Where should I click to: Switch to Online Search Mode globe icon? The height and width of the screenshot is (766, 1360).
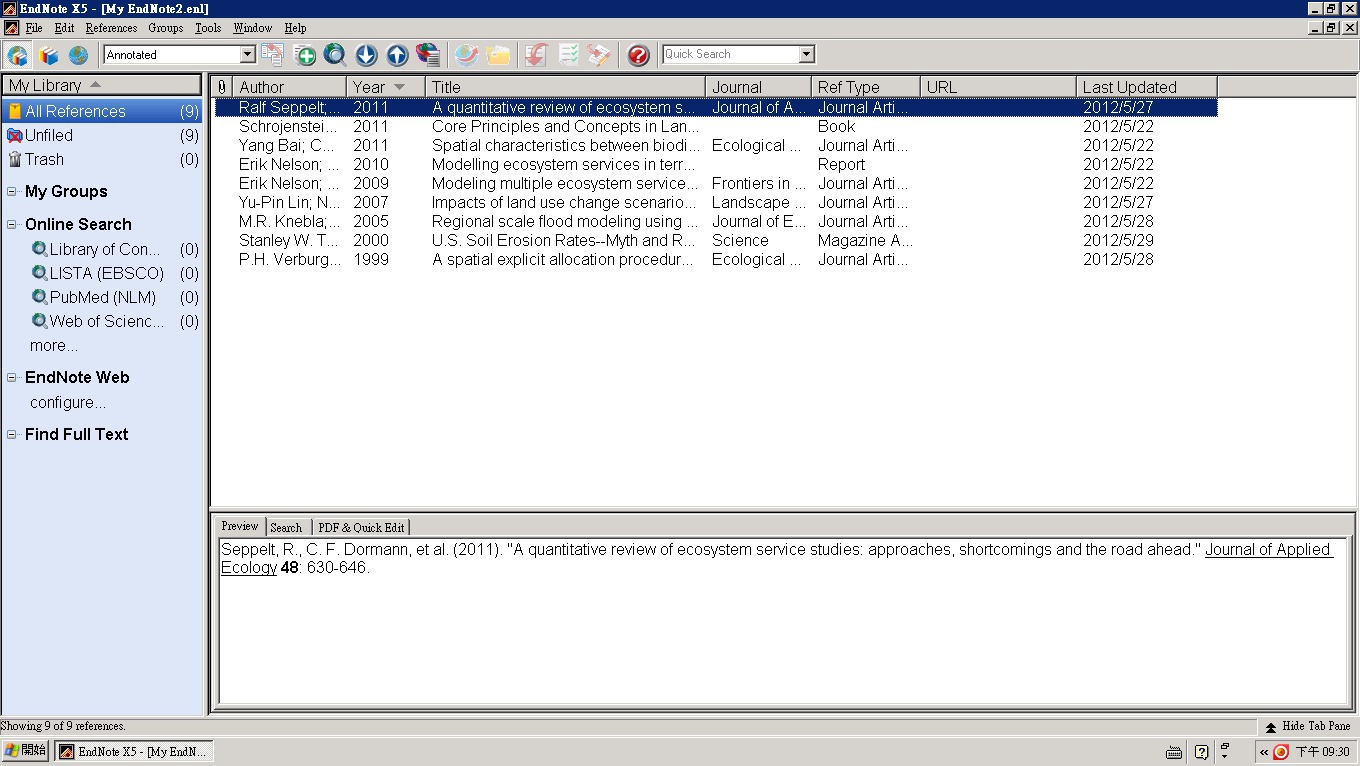(x=78, y=55)
